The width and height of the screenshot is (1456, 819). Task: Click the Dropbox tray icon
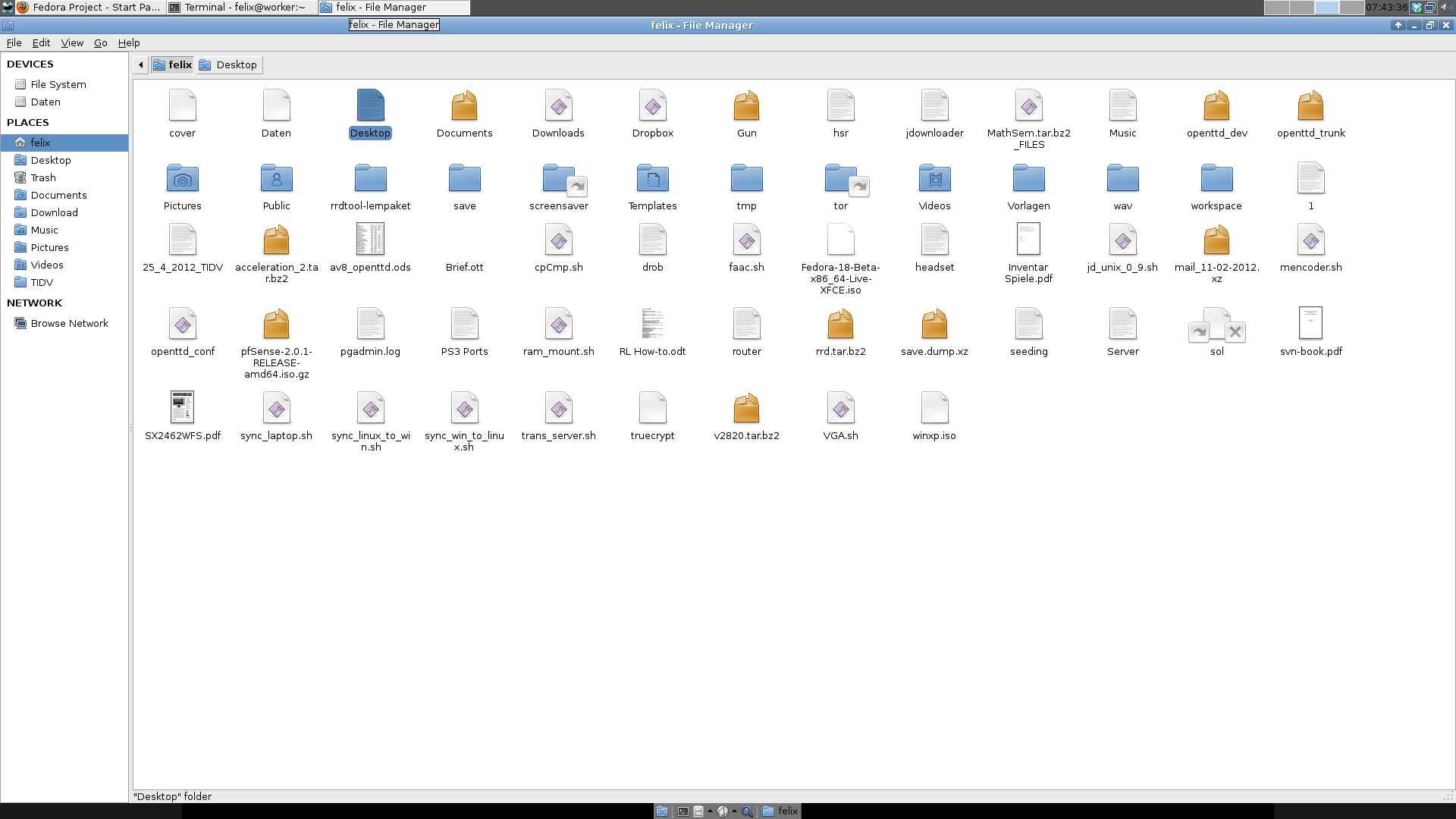(1417, 8)
